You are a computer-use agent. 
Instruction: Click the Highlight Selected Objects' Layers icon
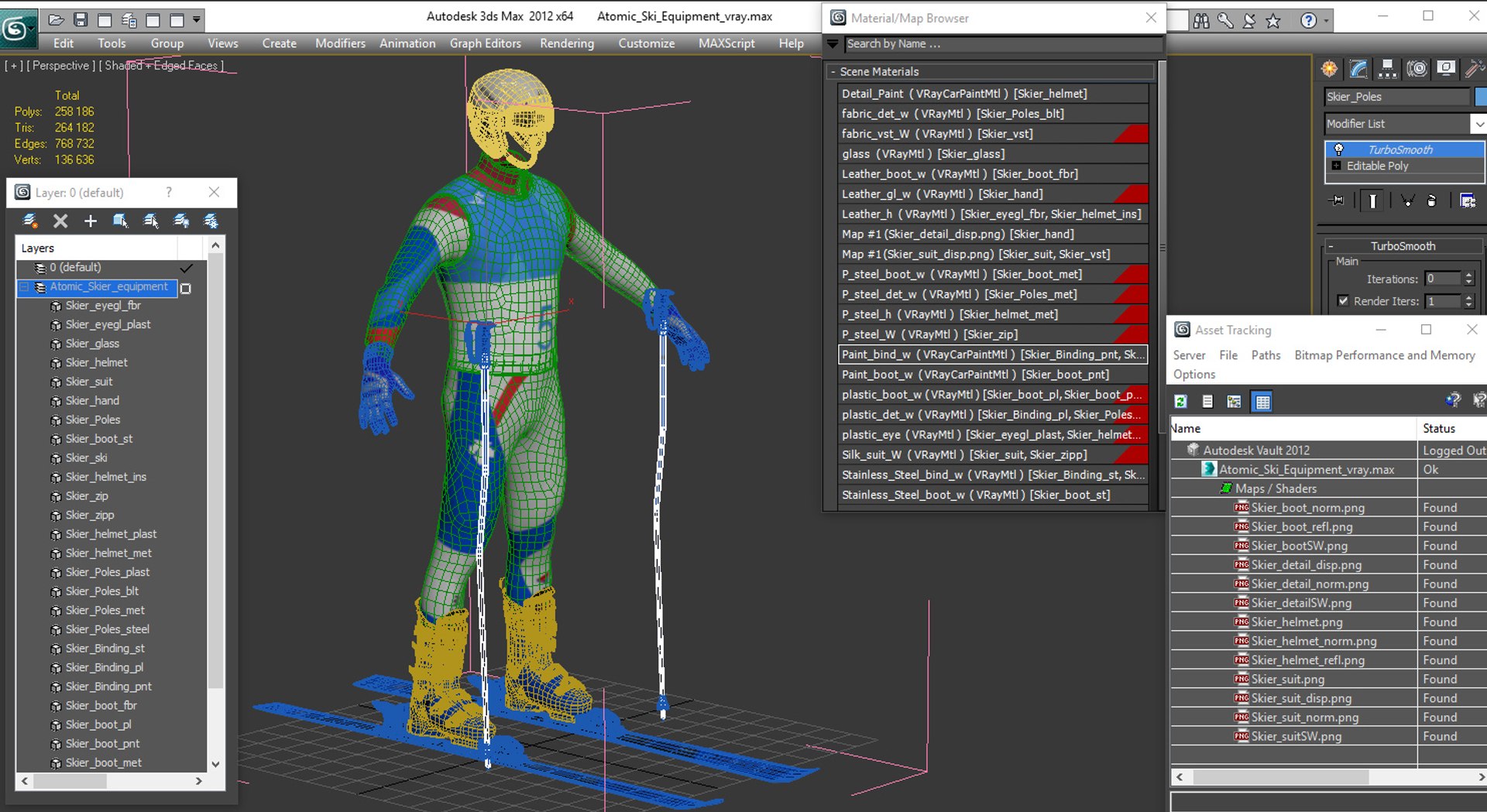point(151,221)
